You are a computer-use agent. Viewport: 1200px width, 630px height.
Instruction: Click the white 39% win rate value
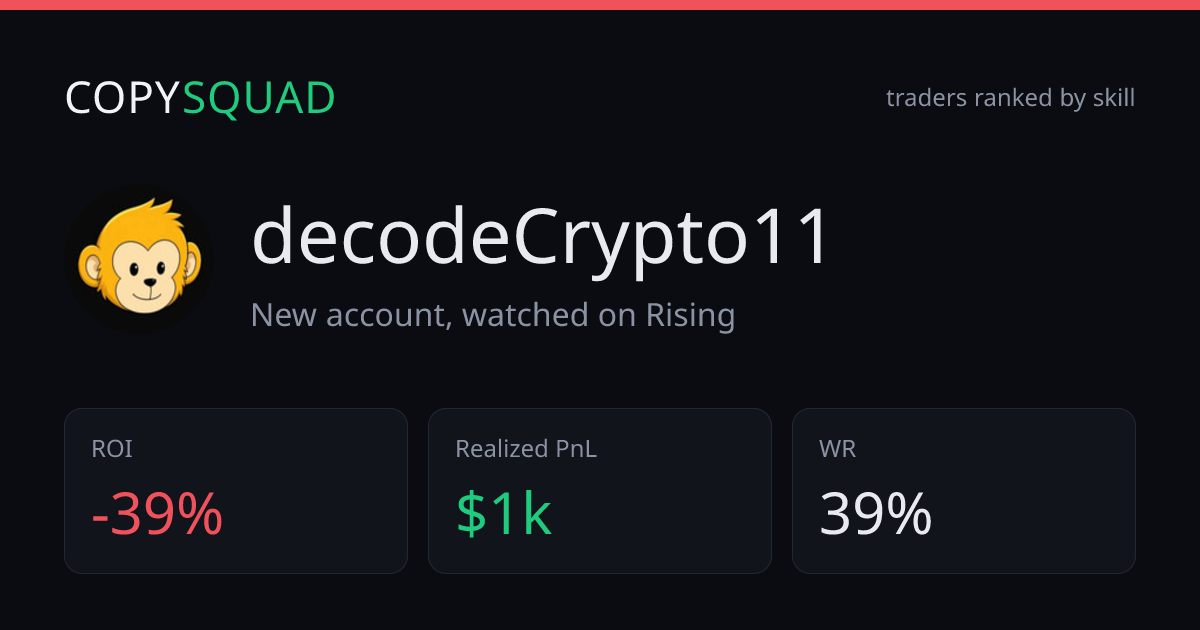click(x=876, y=515)
